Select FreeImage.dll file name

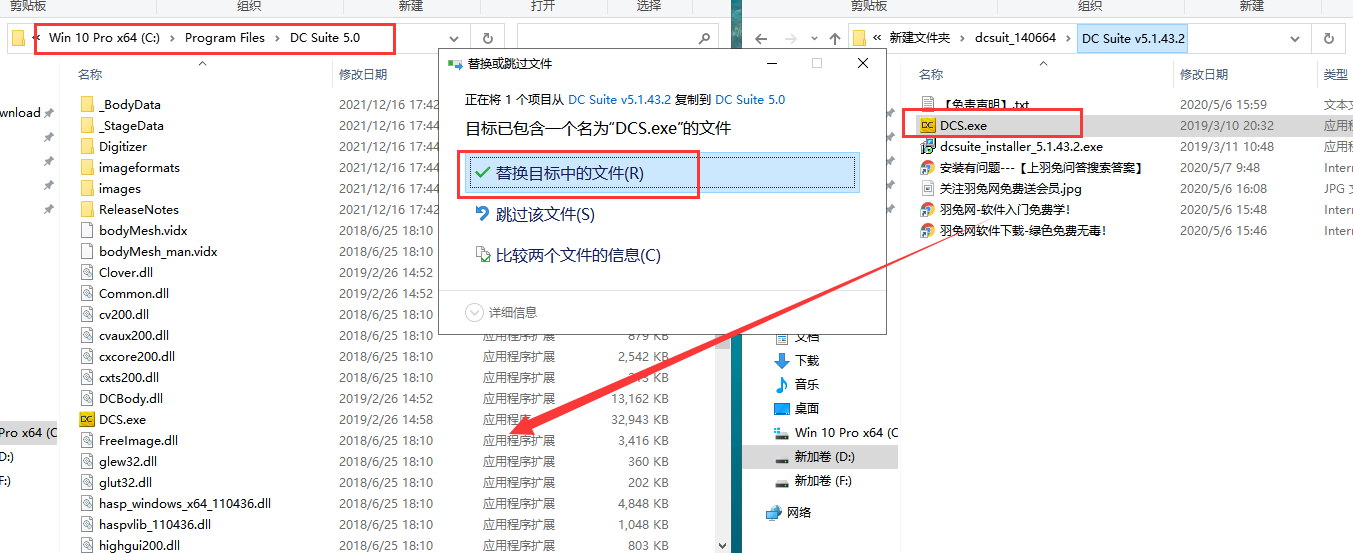pyautogui.click(x=138, y=440)
